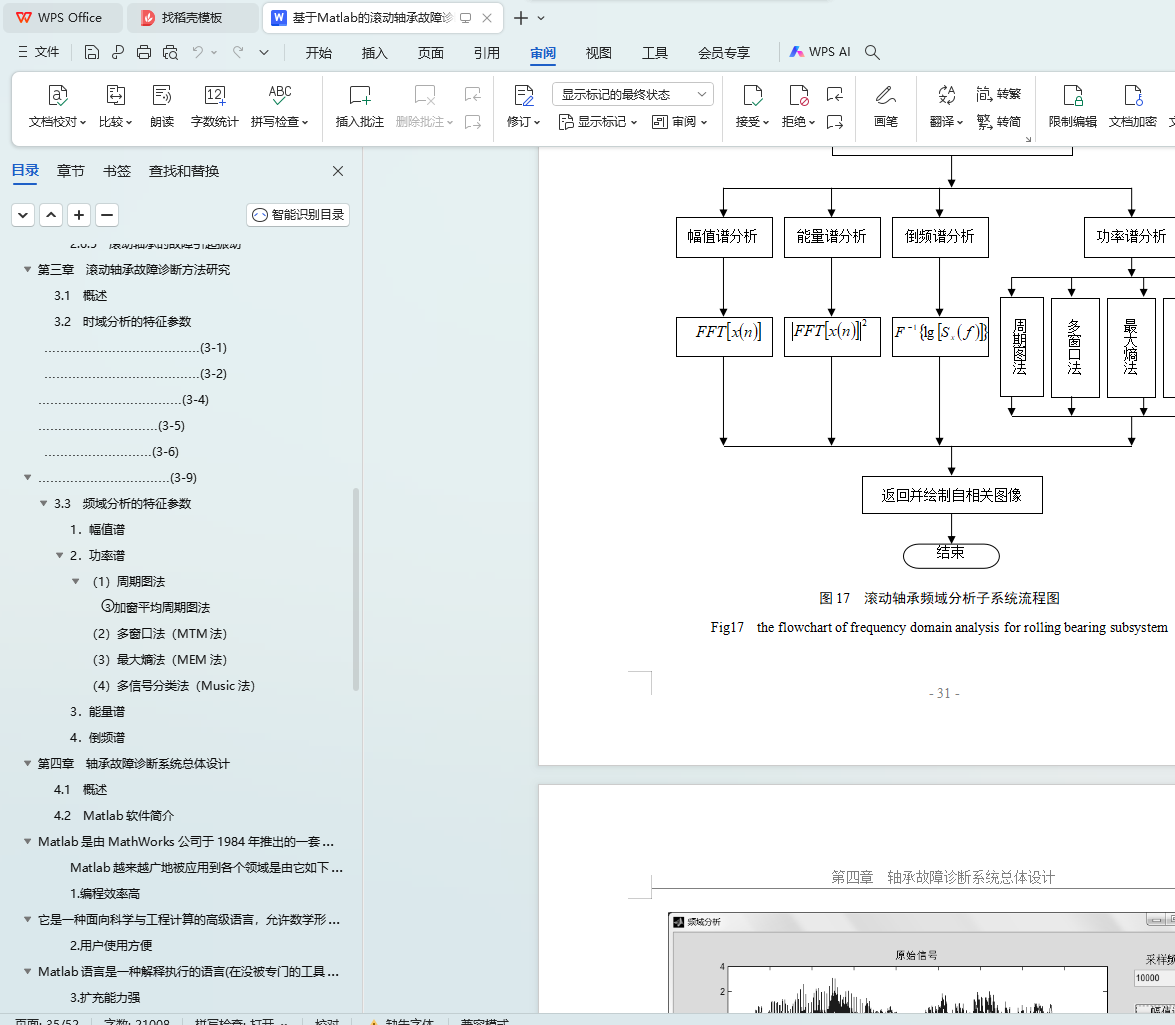Jump to next change icon
This screenshot has height=1025, width=1175.
point(835,121)
